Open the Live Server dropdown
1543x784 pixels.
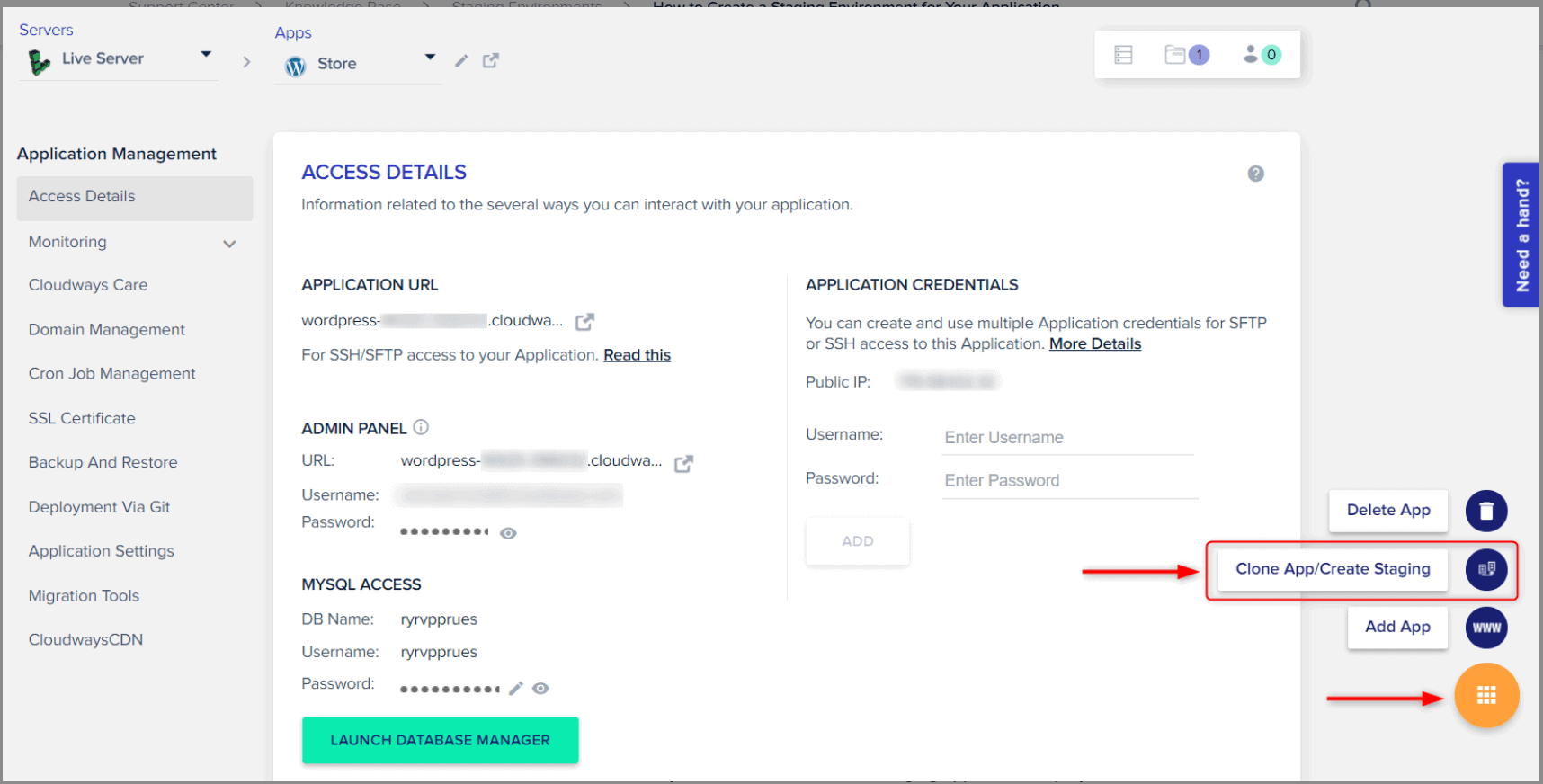(206, 55)
